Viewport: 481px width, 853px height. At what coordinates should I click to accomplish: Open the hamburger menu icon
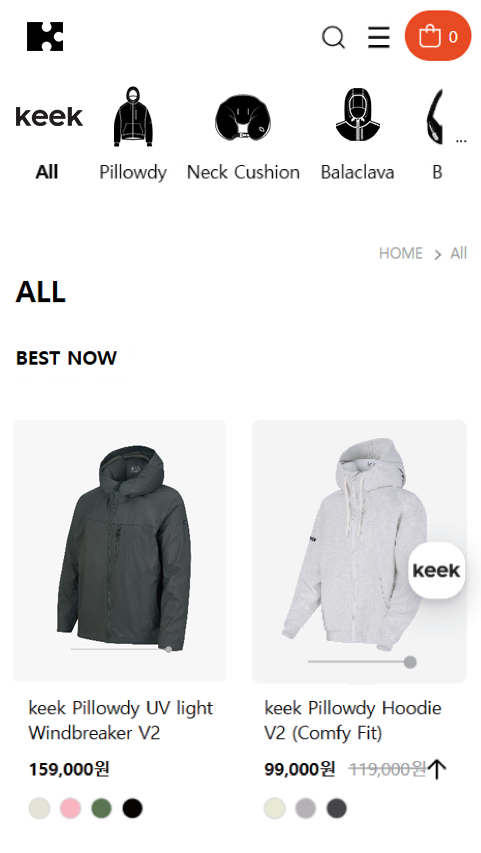coord(379,37)
